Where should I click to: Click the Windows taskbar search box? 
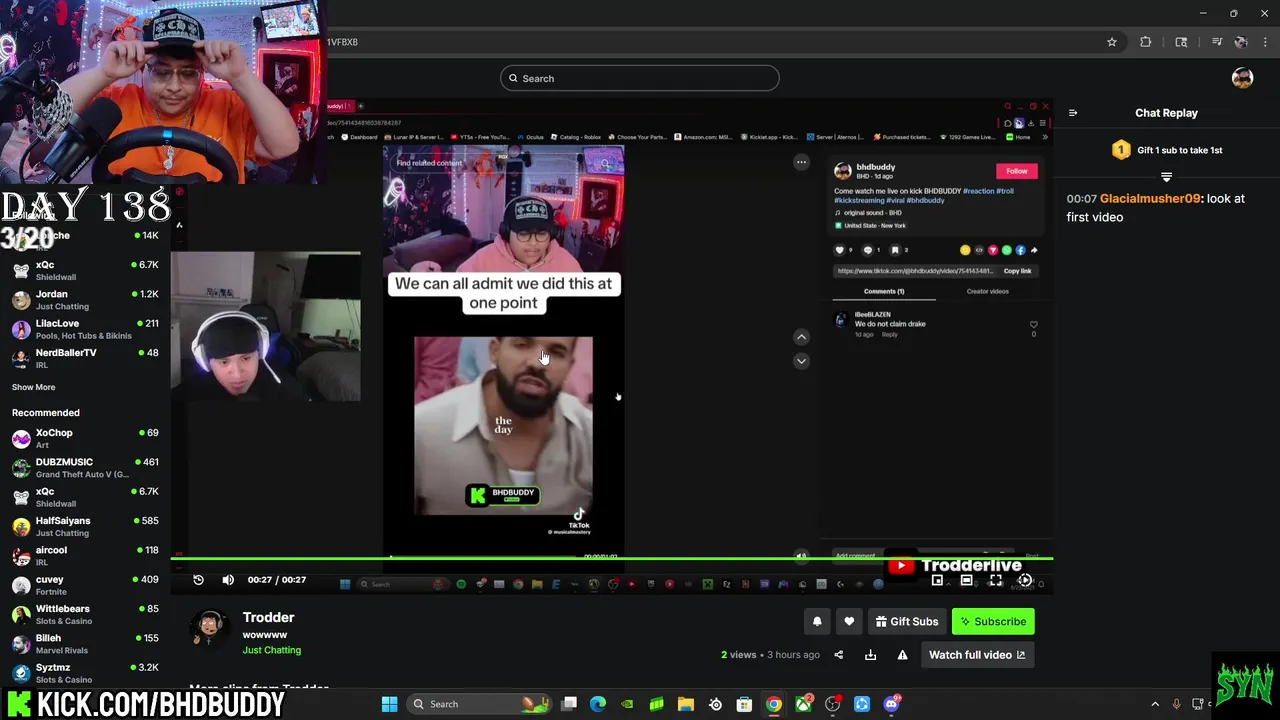click(x=481, y=704)
